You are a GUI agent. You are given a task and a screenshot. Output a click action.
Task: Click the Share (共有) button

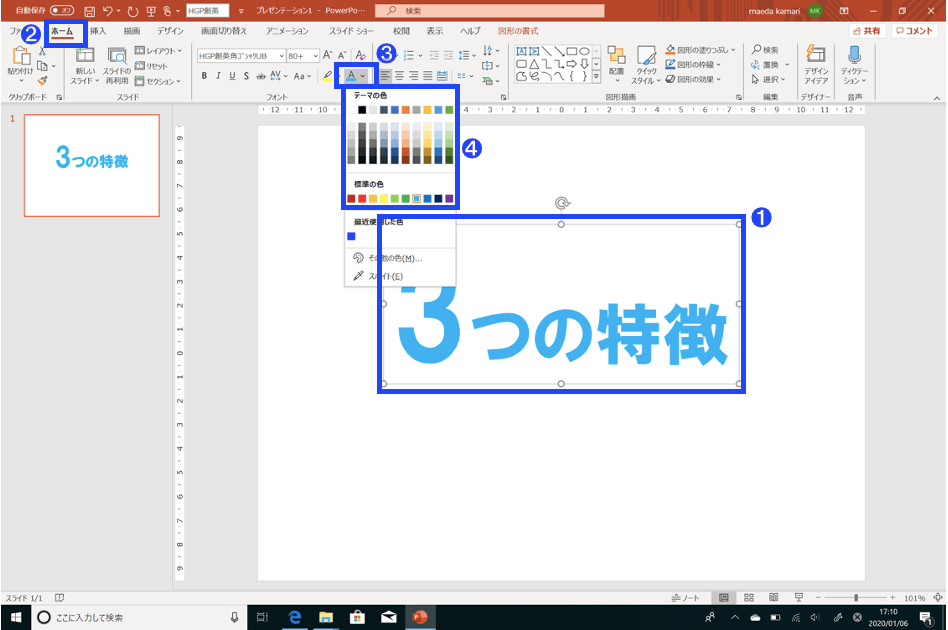click(x=867, y=31)
